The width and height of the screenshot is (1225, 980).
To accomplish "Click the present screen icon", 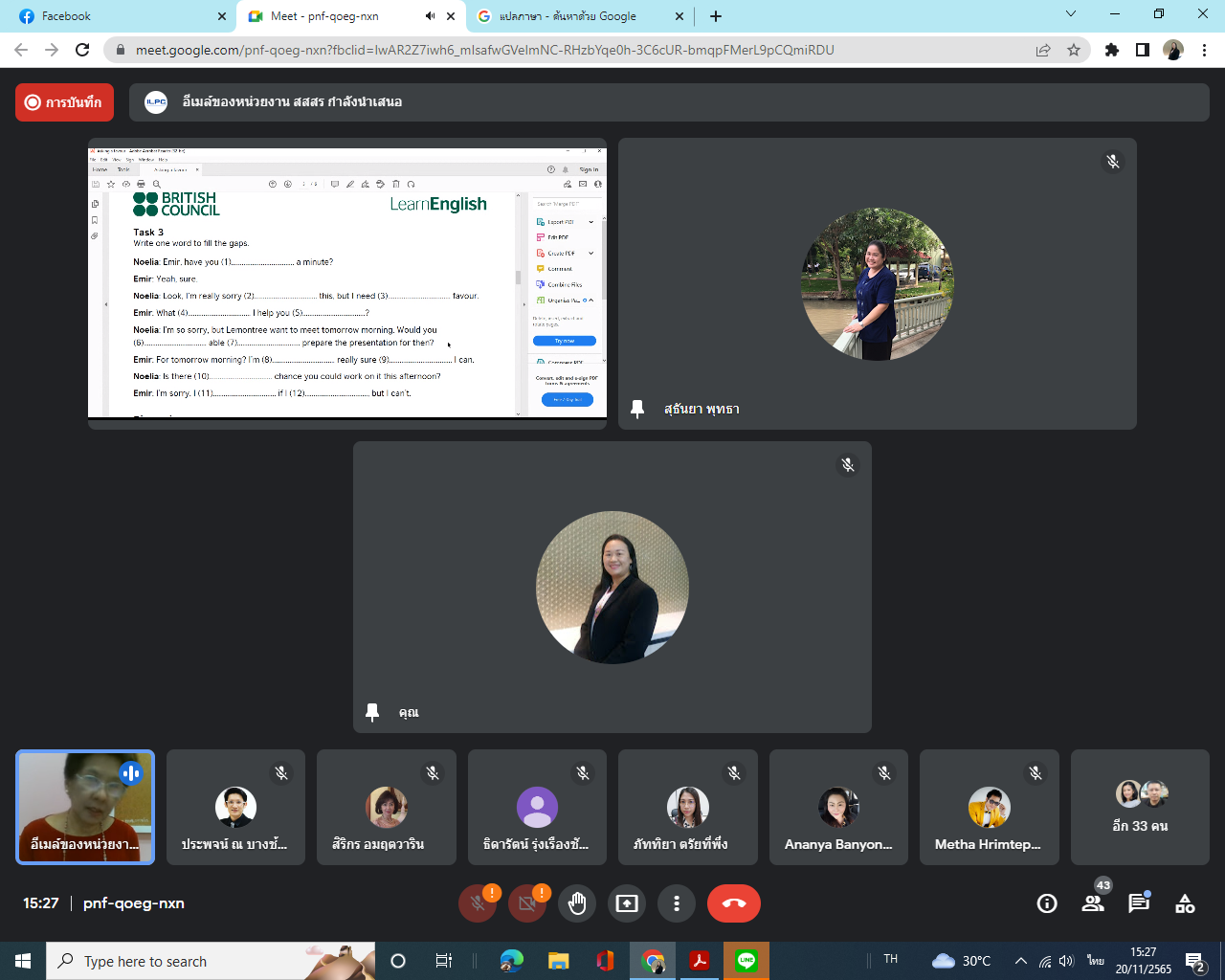I will [627, 903].
